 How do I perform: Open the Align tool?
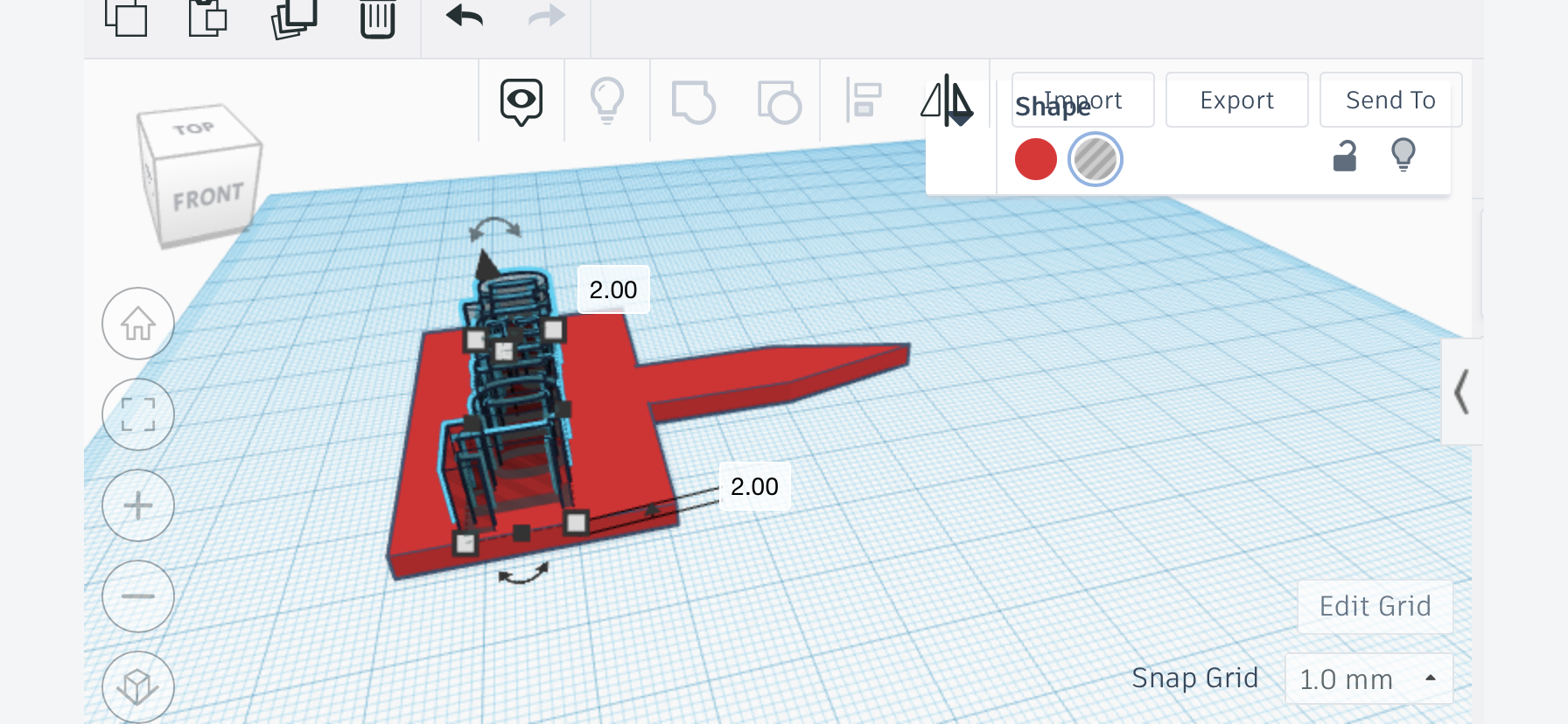pyautogui.click(x=864, y=100)
